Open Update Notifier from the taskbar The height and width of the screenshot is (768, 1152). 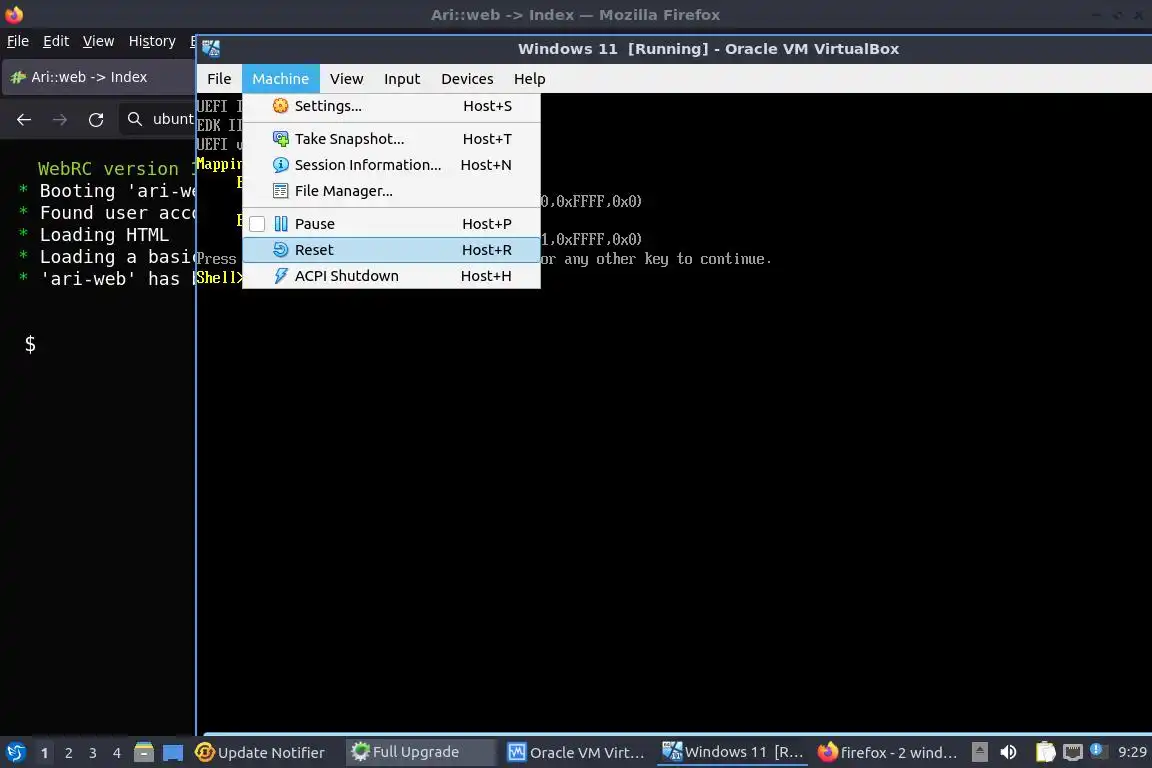tap(260, 753)
